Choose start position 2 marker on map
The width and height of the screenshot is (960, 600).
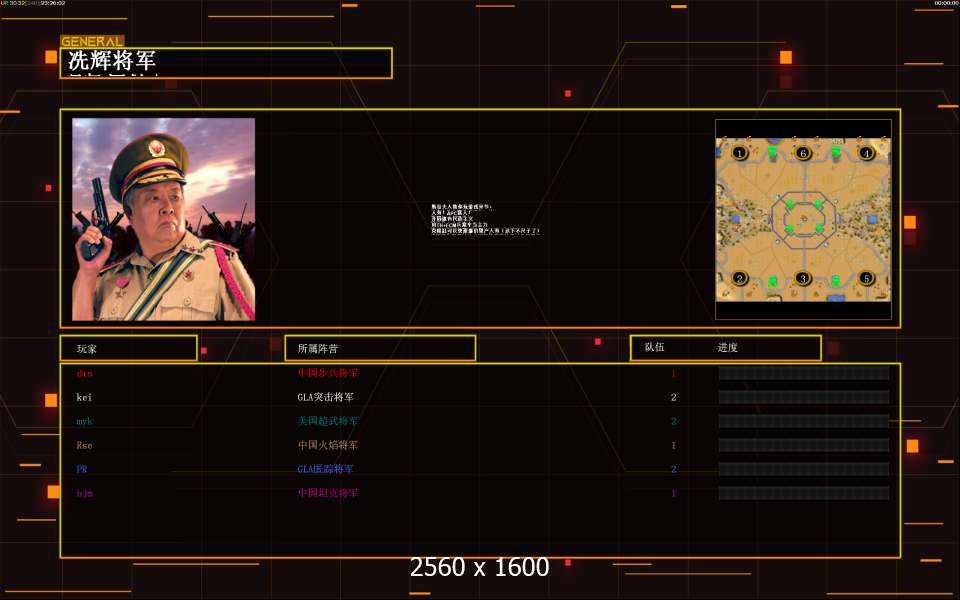(739, 279)
